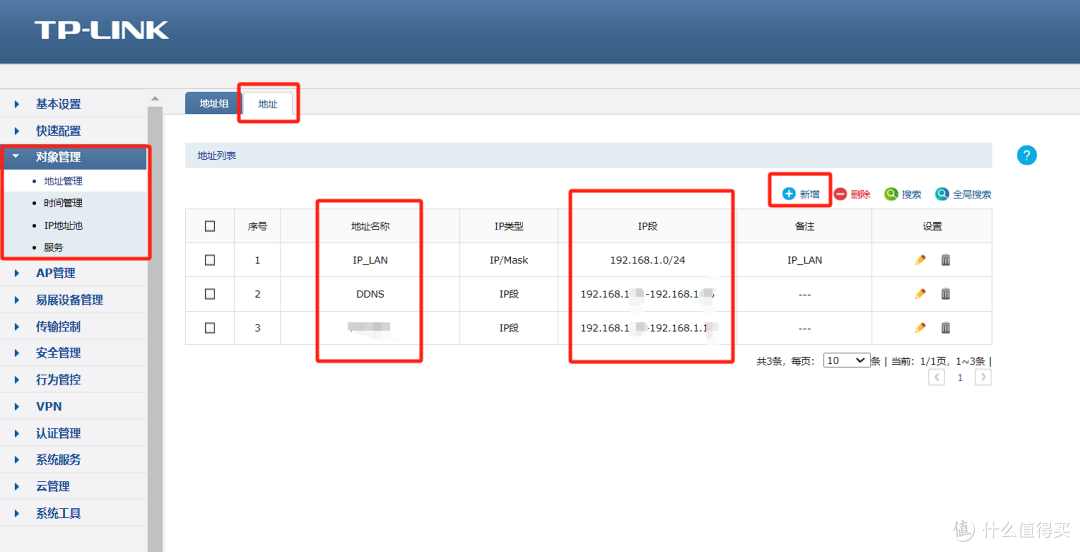
Task: Click the DDNS address name cell
Action: coord(370,294)
